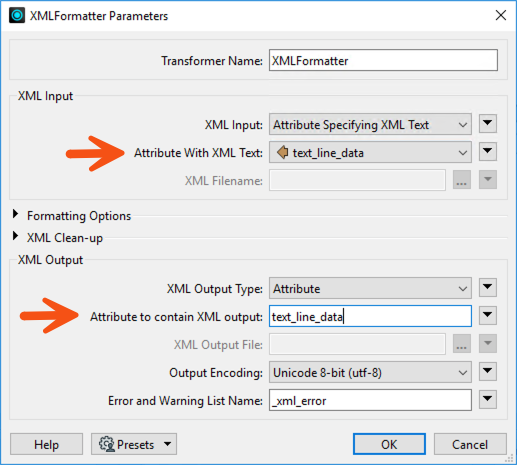517x465 pixels.
Task: Click the OK button
Action: tap(389, 444)
